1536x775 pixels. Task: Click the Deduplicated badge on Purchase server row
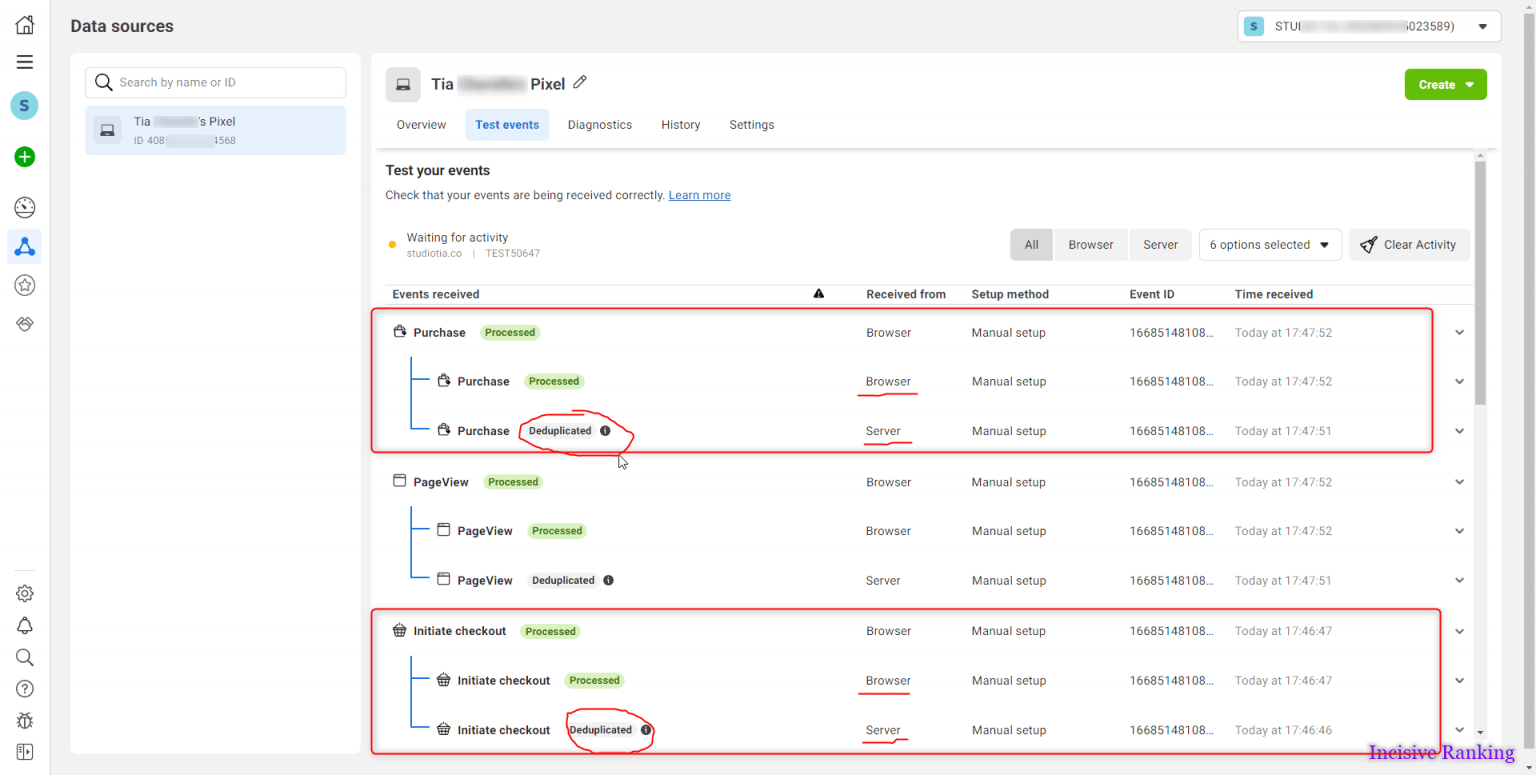560,431
